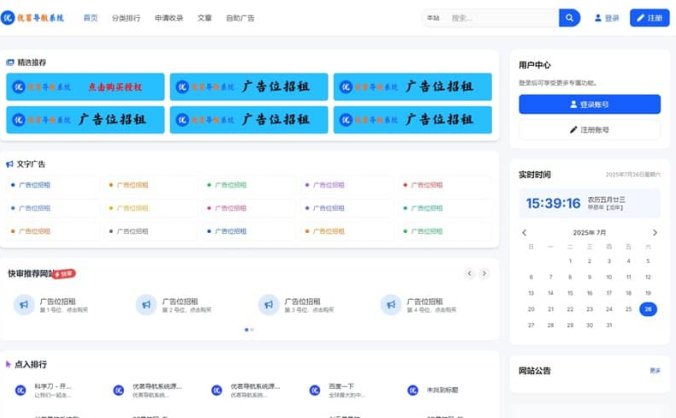Open the 首页 nav item

coord(91,18)
